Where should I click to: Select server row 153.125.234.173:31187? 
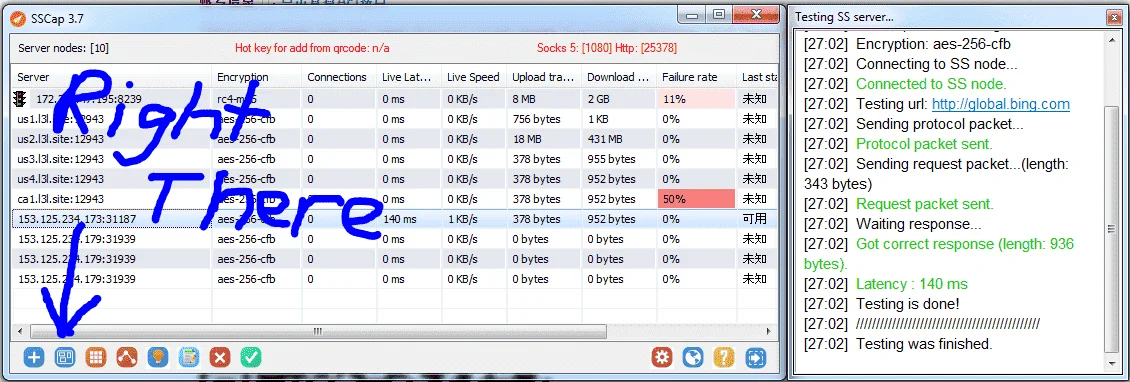click(395, 219)
